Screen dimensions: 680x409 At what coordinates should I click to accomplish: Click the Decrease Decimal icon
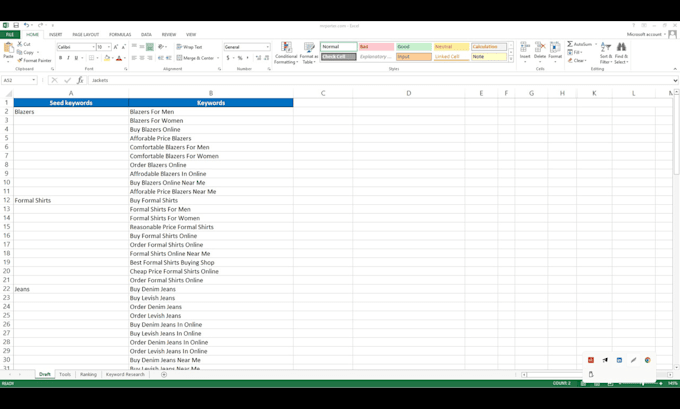click(266, 58)
